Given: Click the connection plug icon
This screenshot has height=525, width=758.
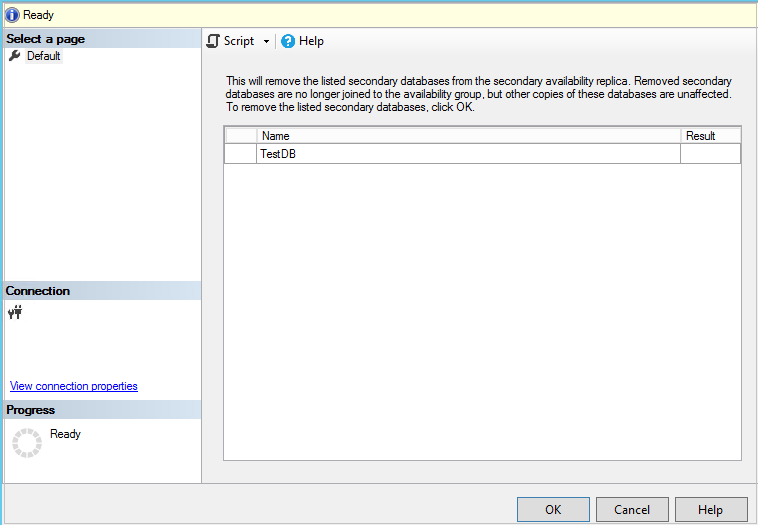Looking at the screenshot, I should click(x=15, y=313).
